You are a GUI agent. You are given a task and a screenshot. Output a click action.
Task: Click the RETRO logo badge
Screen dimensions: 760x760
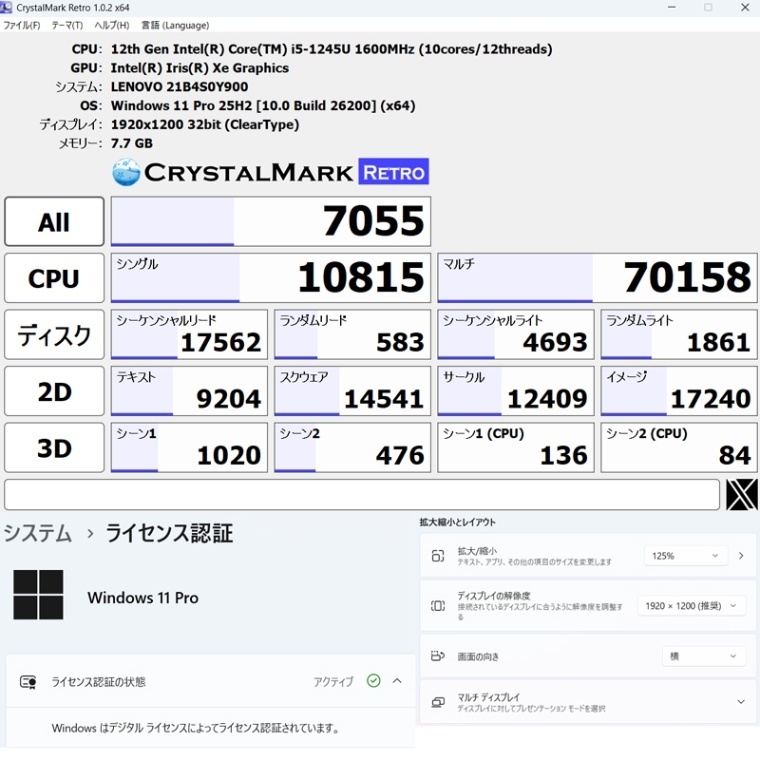pyautogui.click(x=394, y=171)
